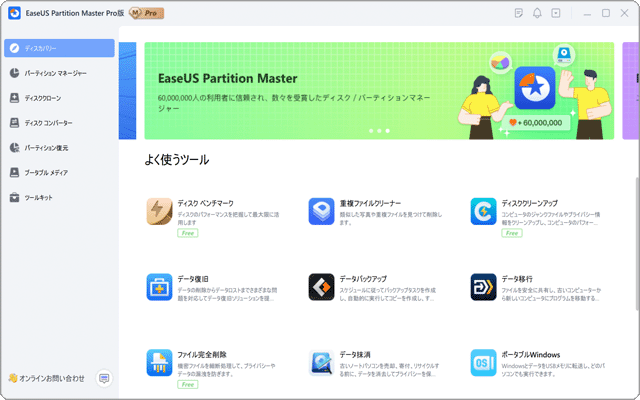The height and width of the screenshot is (400, 640).
Task: Open the データ復旧 tool icon
Action: click(160, 287)
